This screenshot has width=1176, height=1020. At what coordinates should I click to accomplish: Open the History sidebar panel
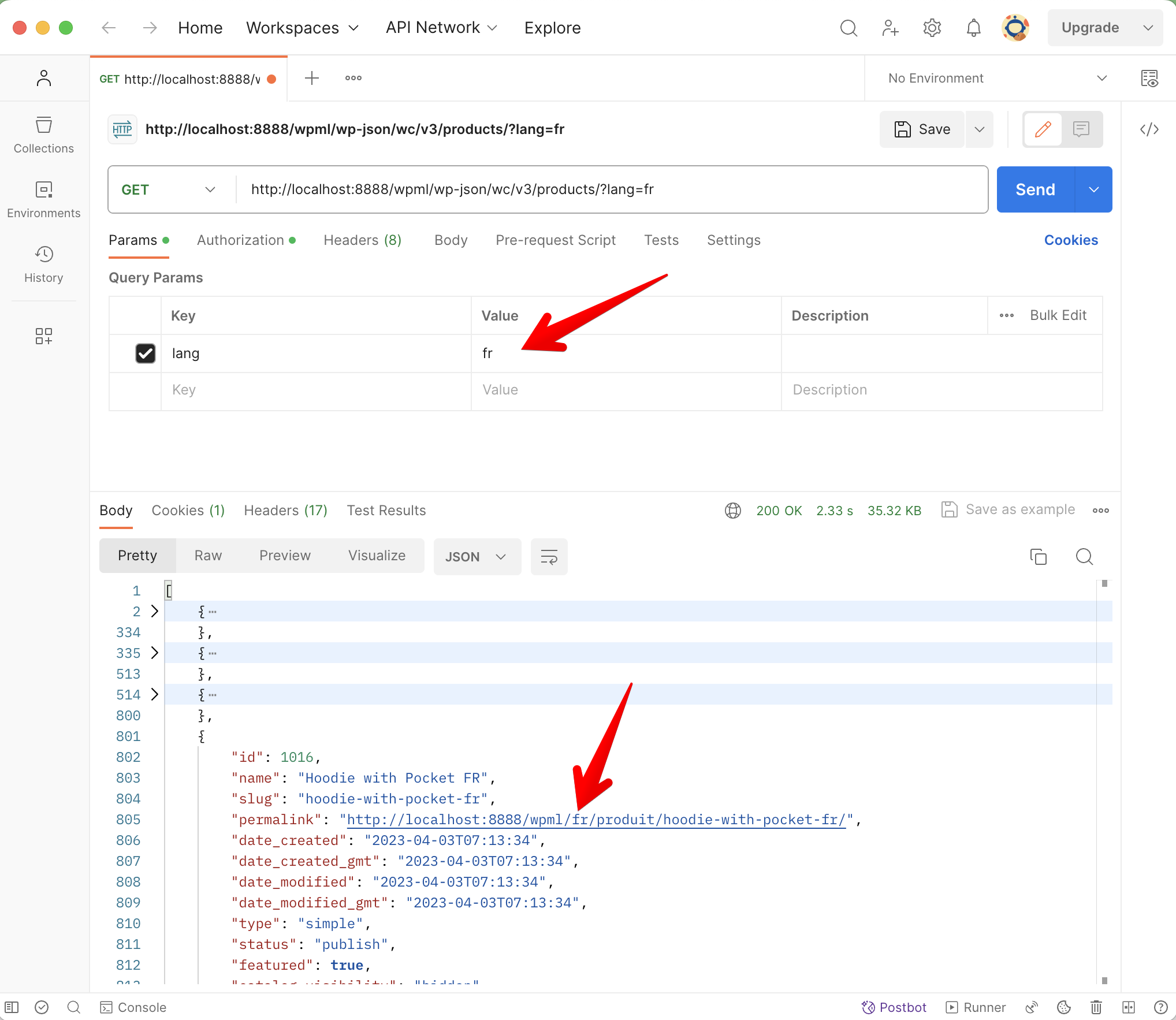click(44, 263)
